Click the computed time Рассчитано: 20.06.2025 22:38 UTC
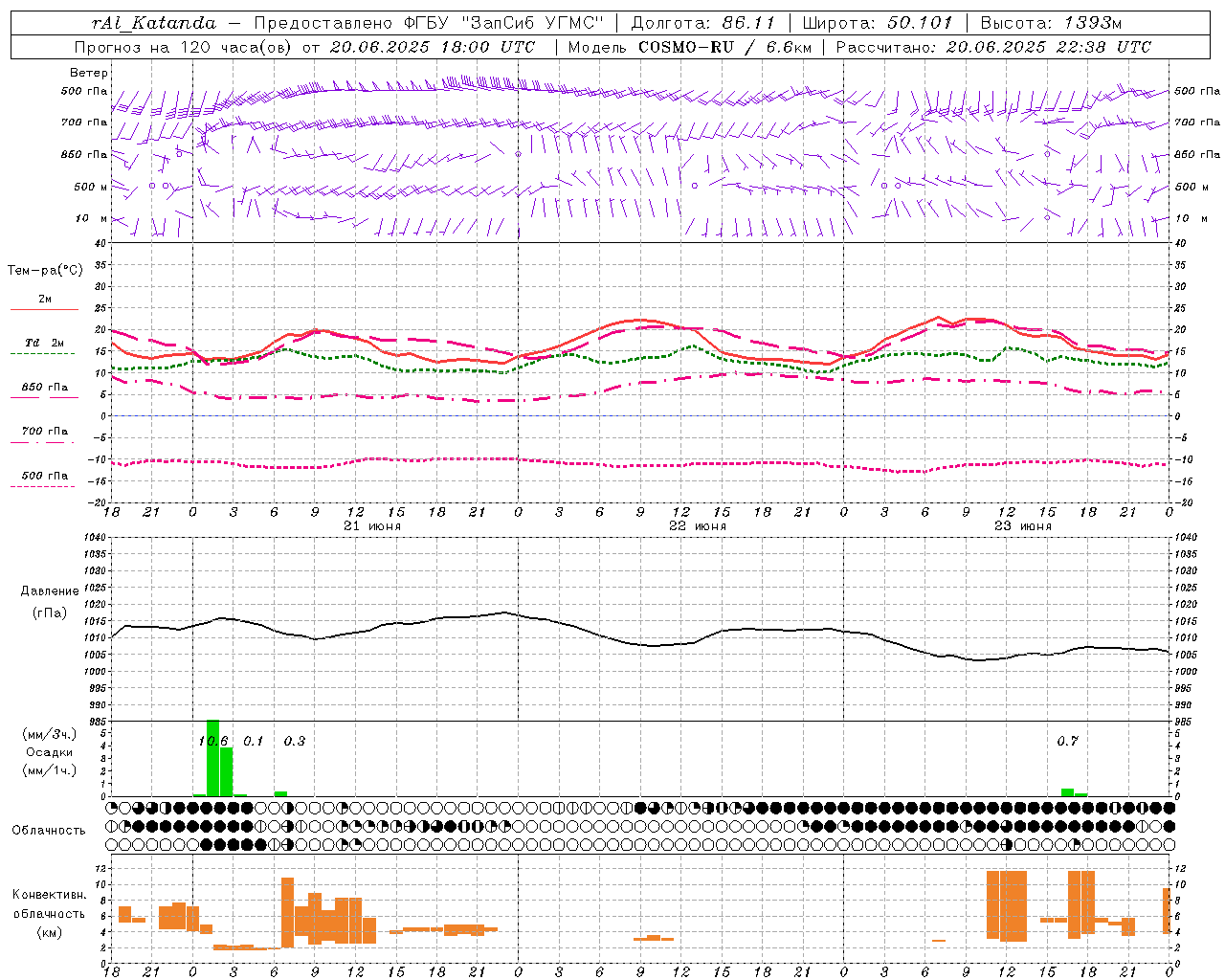Screen dimensions: 1225x980 (x=993, y=47)
